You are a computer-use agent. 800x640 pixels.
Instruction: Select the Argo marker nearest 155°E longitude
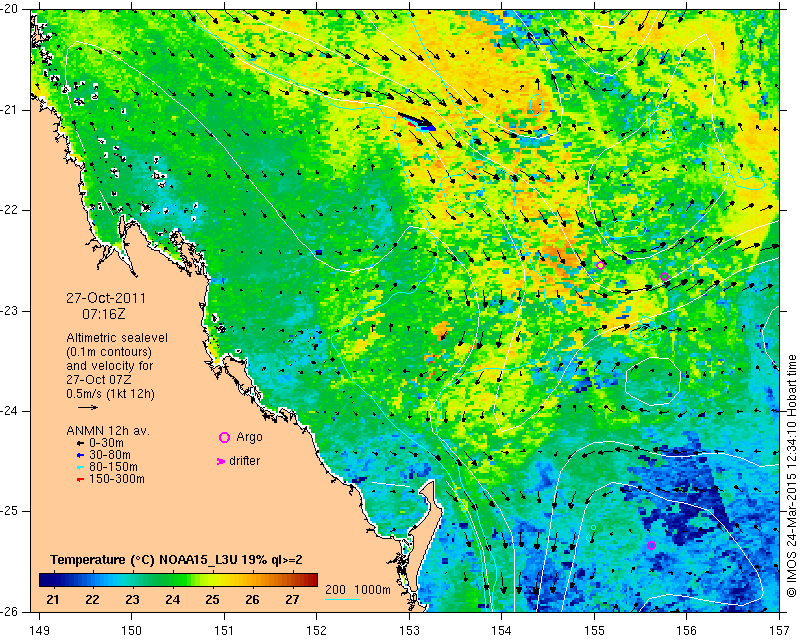click(601, 265)
